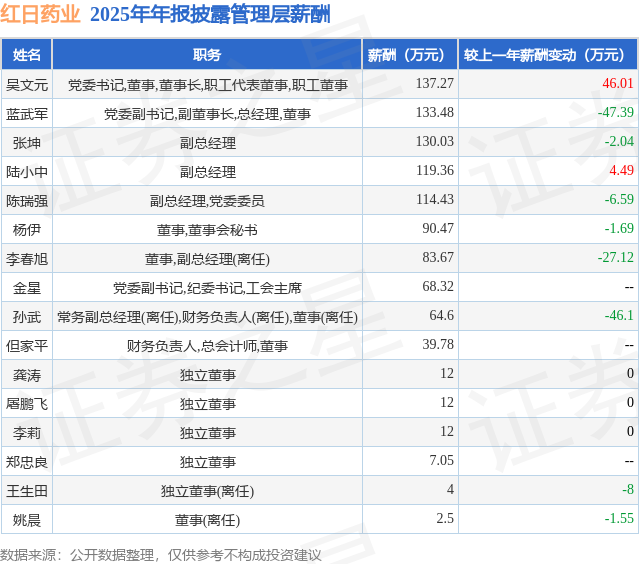Select the name cell 吴文元
Screen dimensions: 639x564
coord(27,85)
